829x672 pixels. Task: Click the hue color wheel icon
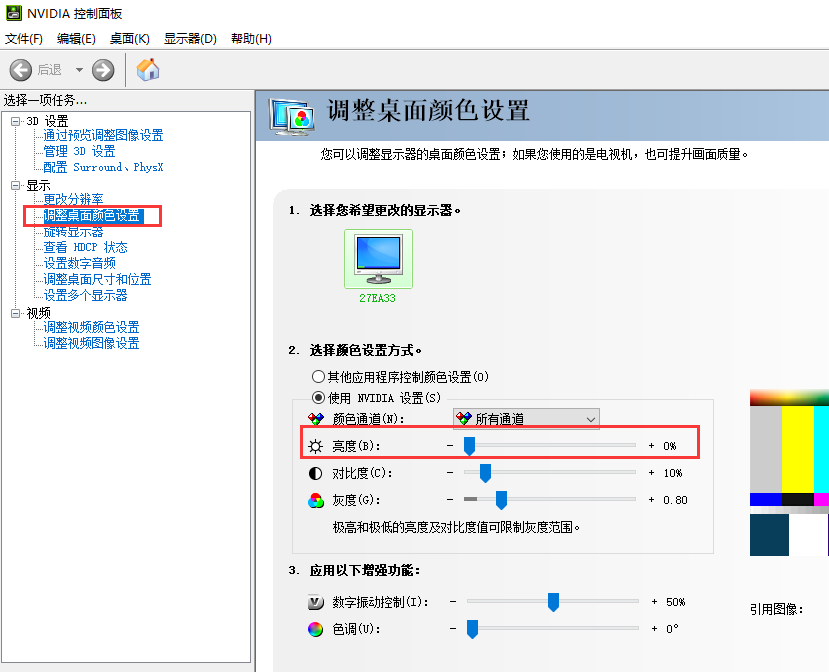point(316,629)
